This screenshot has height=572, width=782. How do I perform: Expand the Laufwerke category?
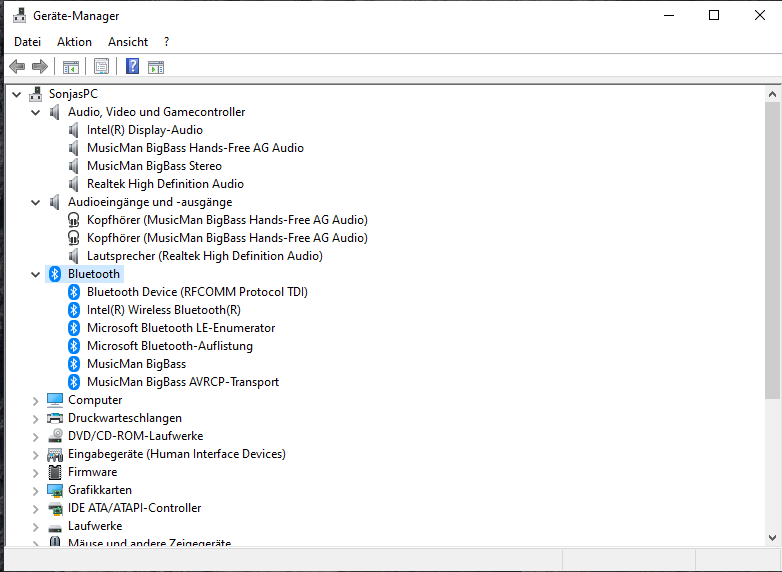point(35,527)
